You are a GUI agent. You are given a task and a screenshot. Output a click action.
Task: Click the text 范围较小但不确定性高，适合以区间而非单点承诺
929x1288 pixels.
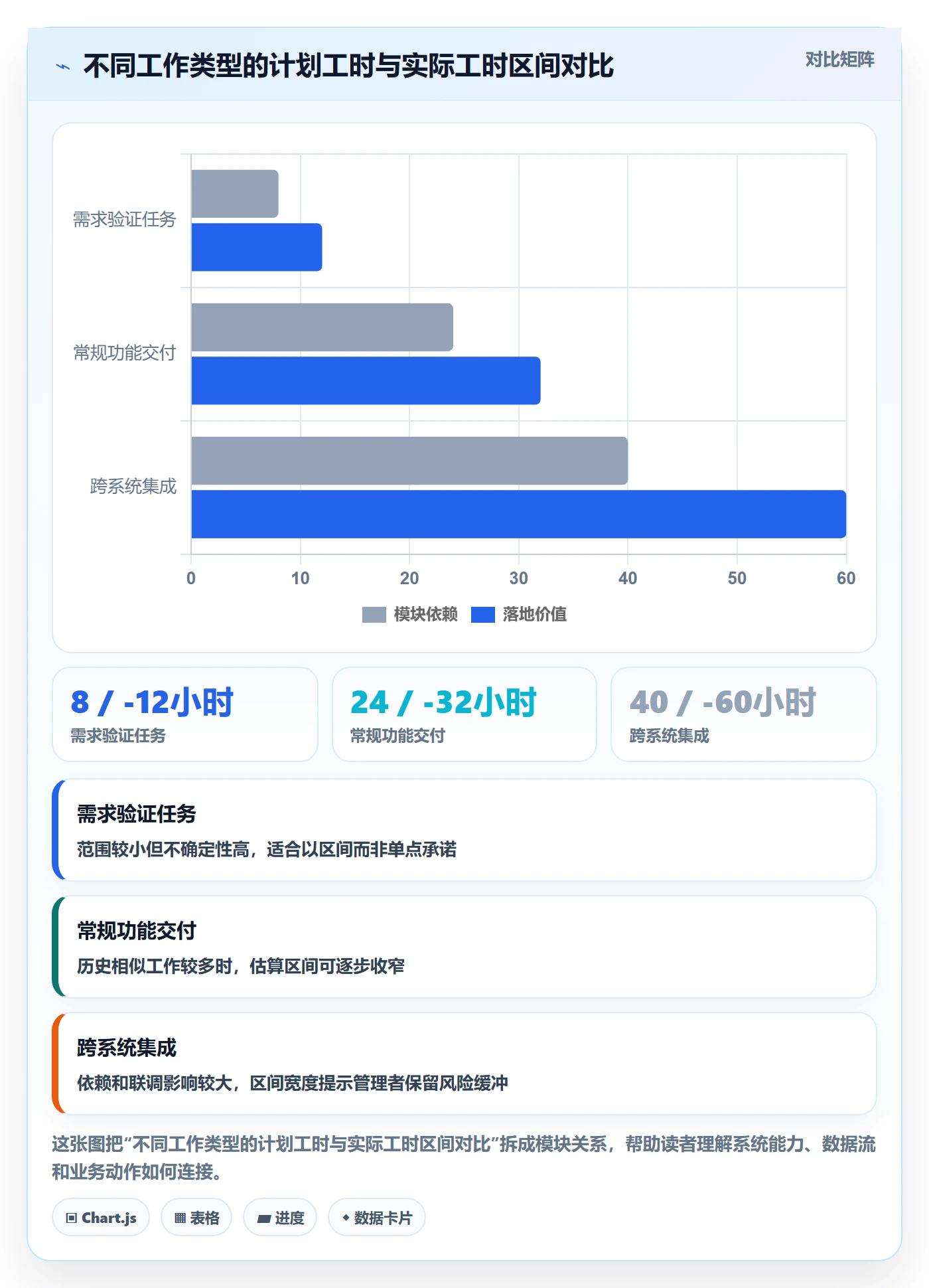(267, 850)
